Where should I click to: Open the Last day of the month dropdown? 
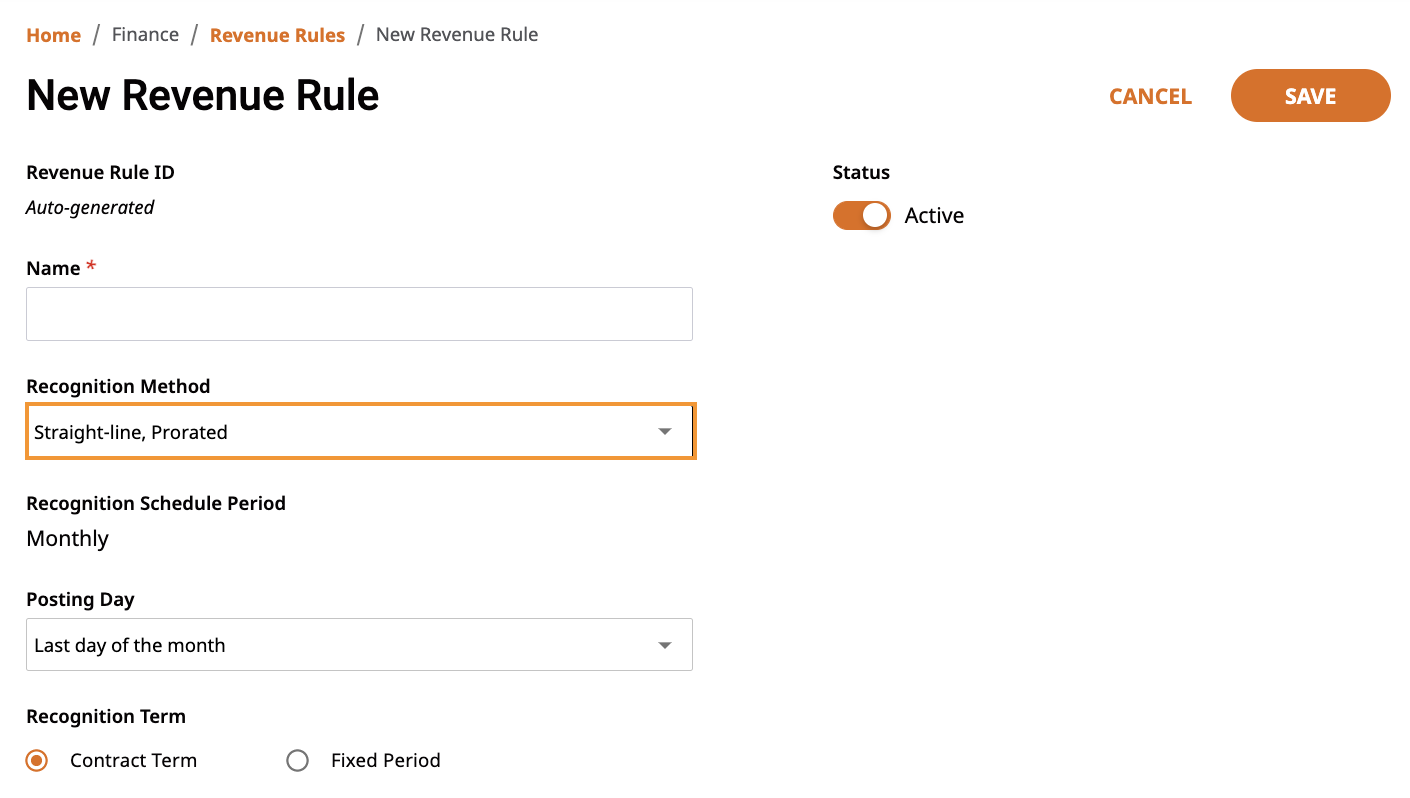point(359,644)
